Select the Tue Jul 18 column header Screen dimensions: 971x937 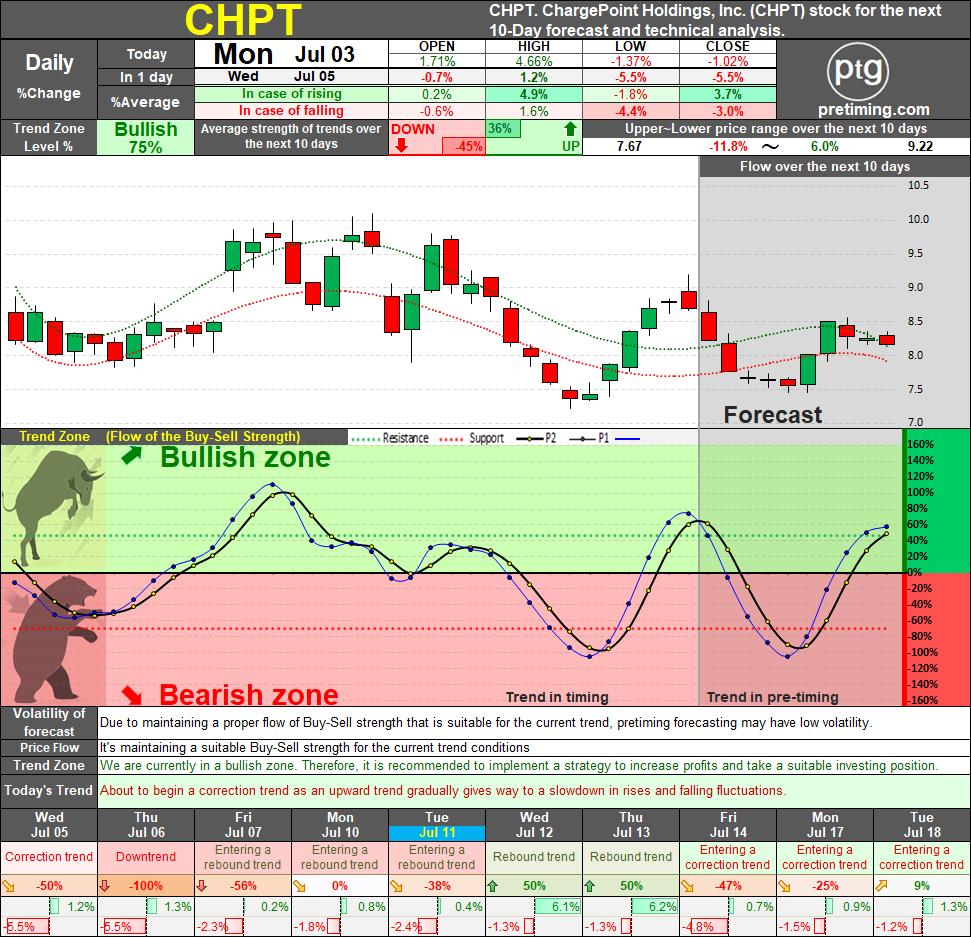point(921,825)
